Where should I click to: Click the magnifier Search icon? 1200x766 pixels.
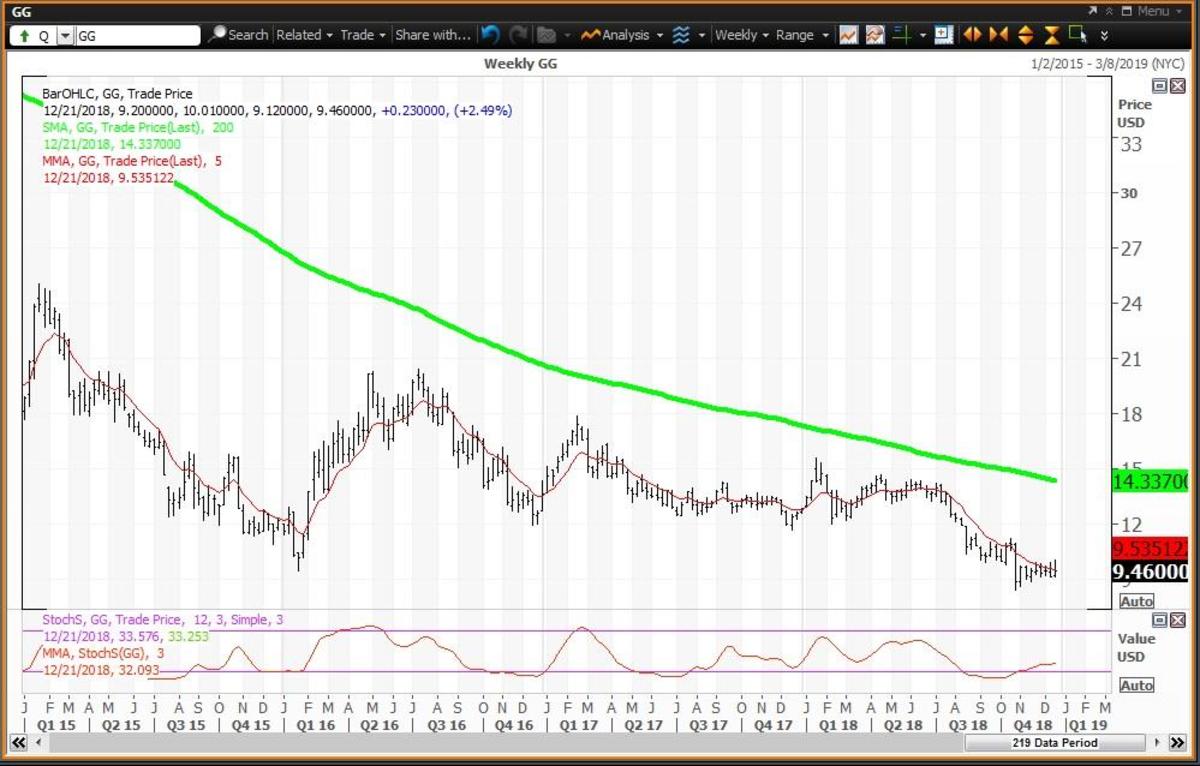pos(218,35)
